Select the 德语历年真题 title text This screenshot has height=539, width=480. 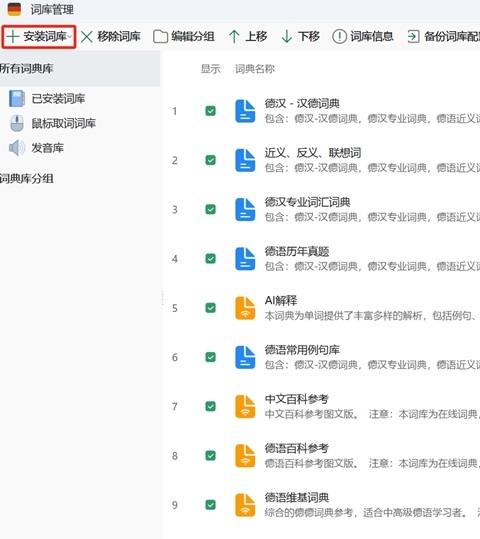(297, 251)
